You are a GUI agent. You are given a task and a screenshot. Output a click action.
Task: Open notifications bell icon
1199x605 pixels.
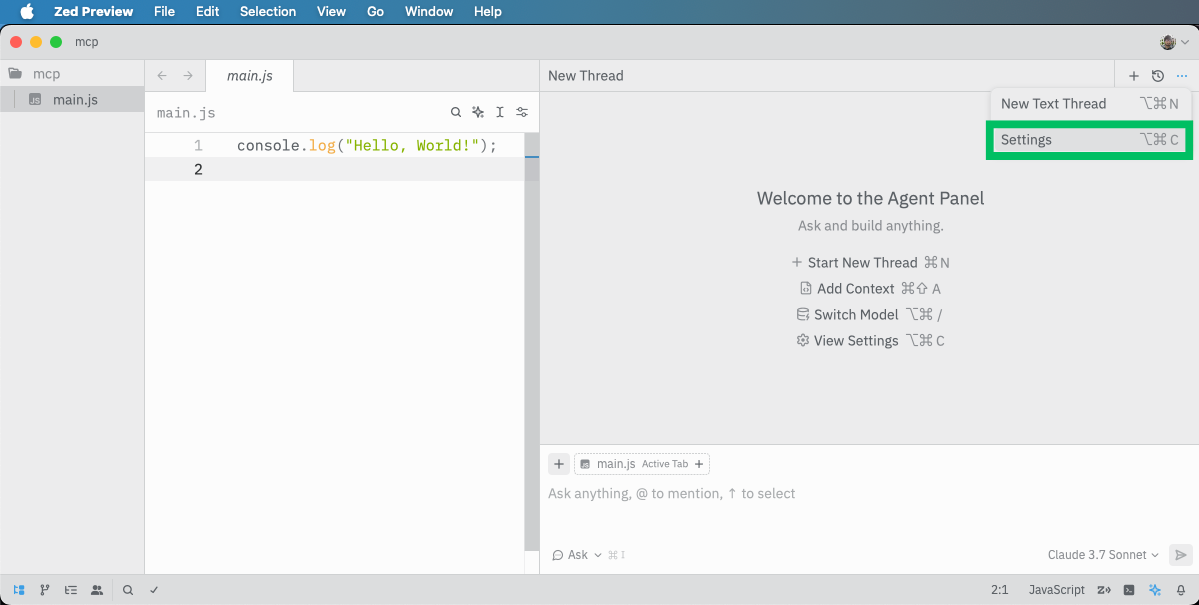click(x=1181, y=590)
